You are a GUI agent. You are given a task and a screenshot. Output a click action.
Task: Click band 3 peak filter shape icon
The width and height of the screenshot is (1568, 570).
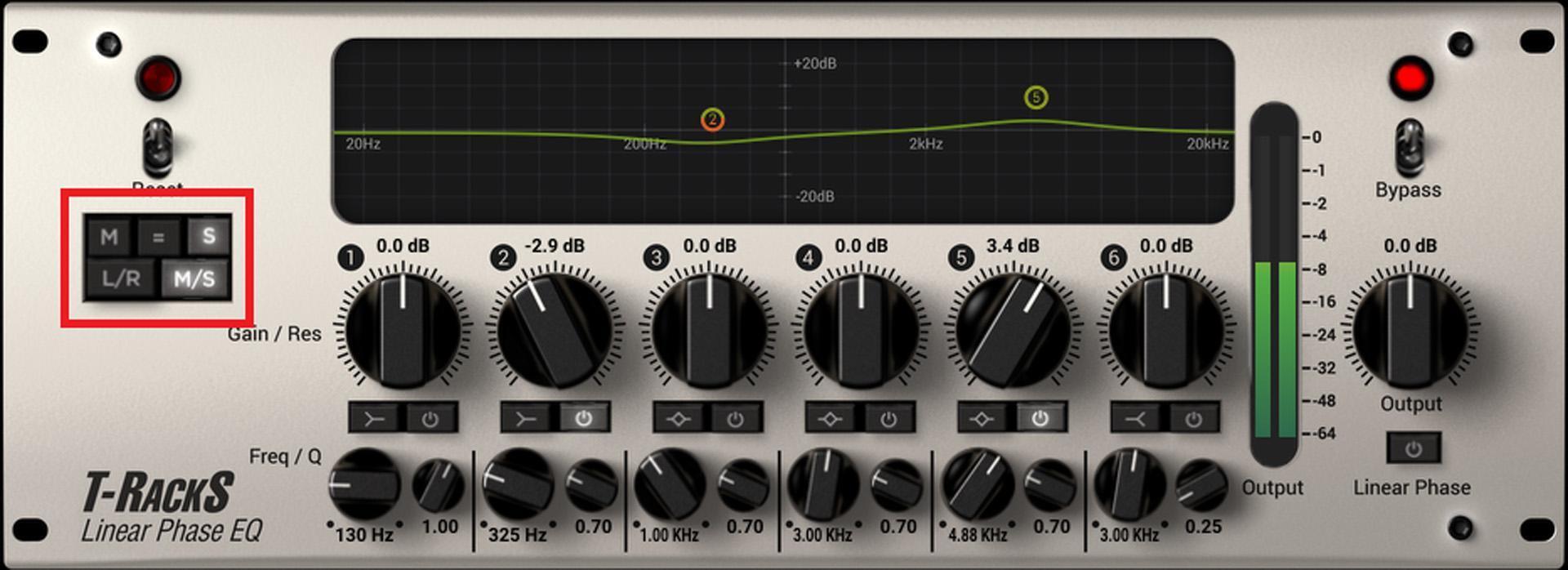(x=679, y=419)
